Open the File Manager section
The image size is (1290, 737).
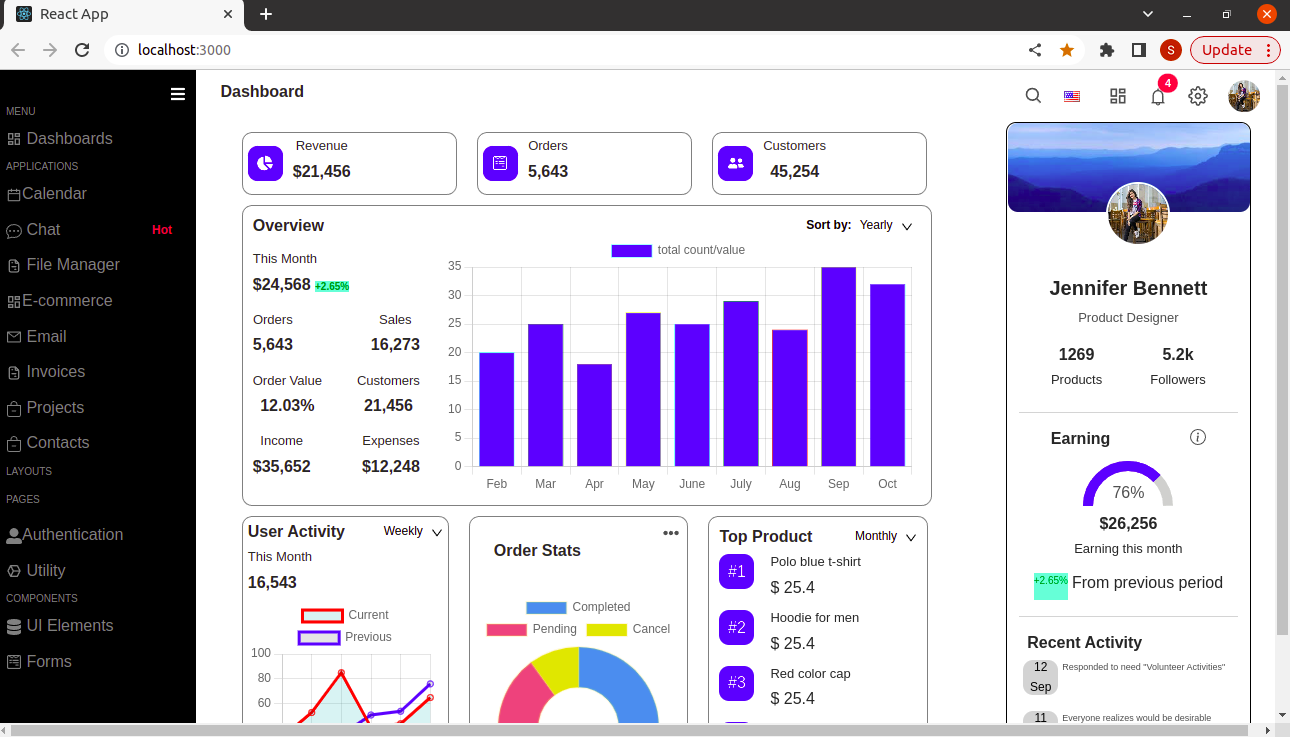click(70, 264)
